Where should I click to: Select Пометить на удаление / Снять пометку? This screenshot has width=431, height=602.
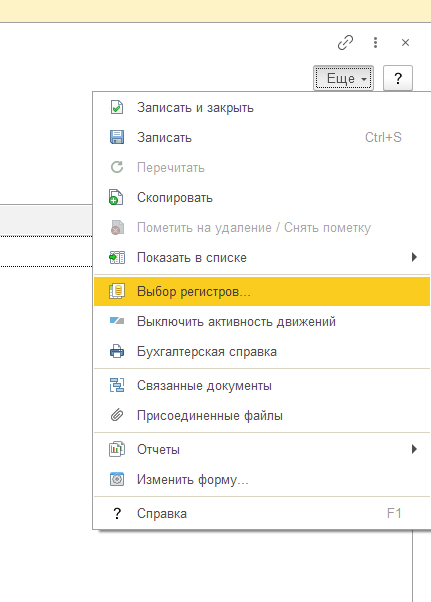(x=254, y=228)
